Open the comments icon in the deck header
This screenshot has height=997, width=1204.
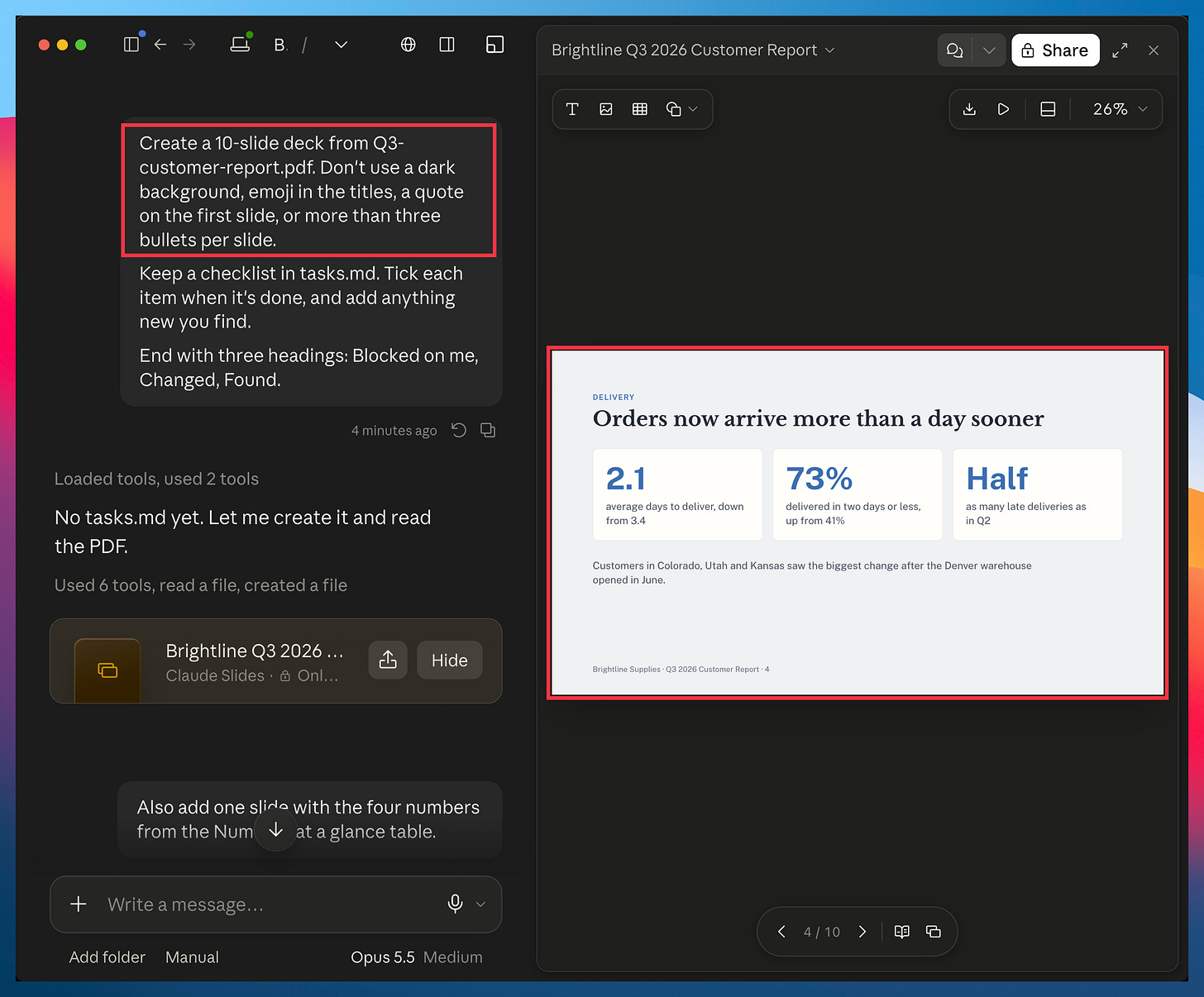[955, 50]
